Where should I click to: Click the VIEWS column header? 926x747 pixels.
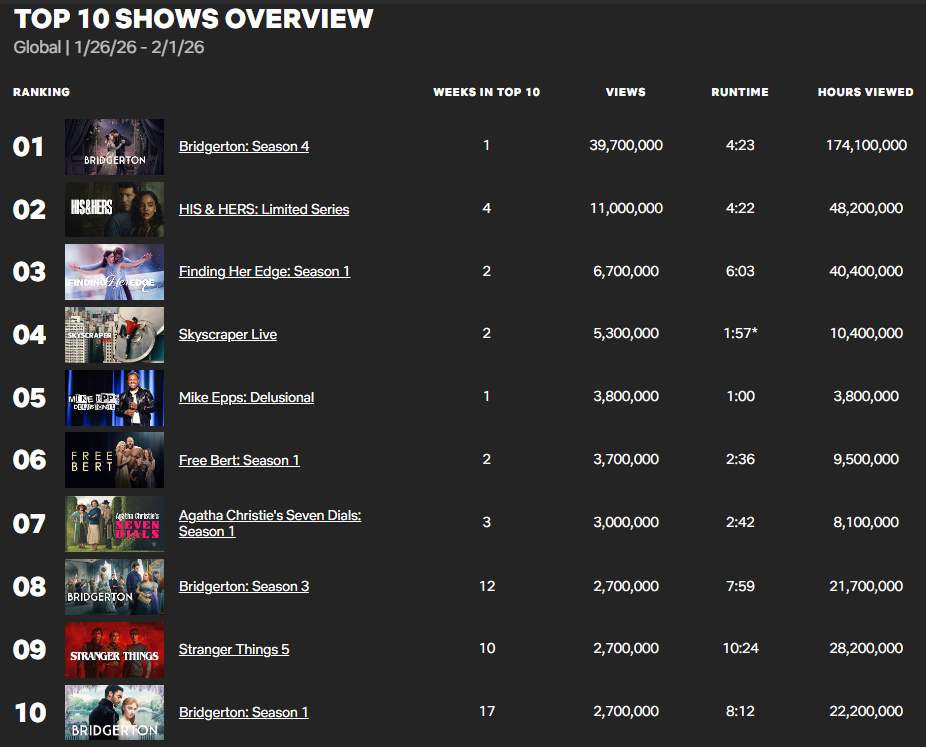coord(625,92)
